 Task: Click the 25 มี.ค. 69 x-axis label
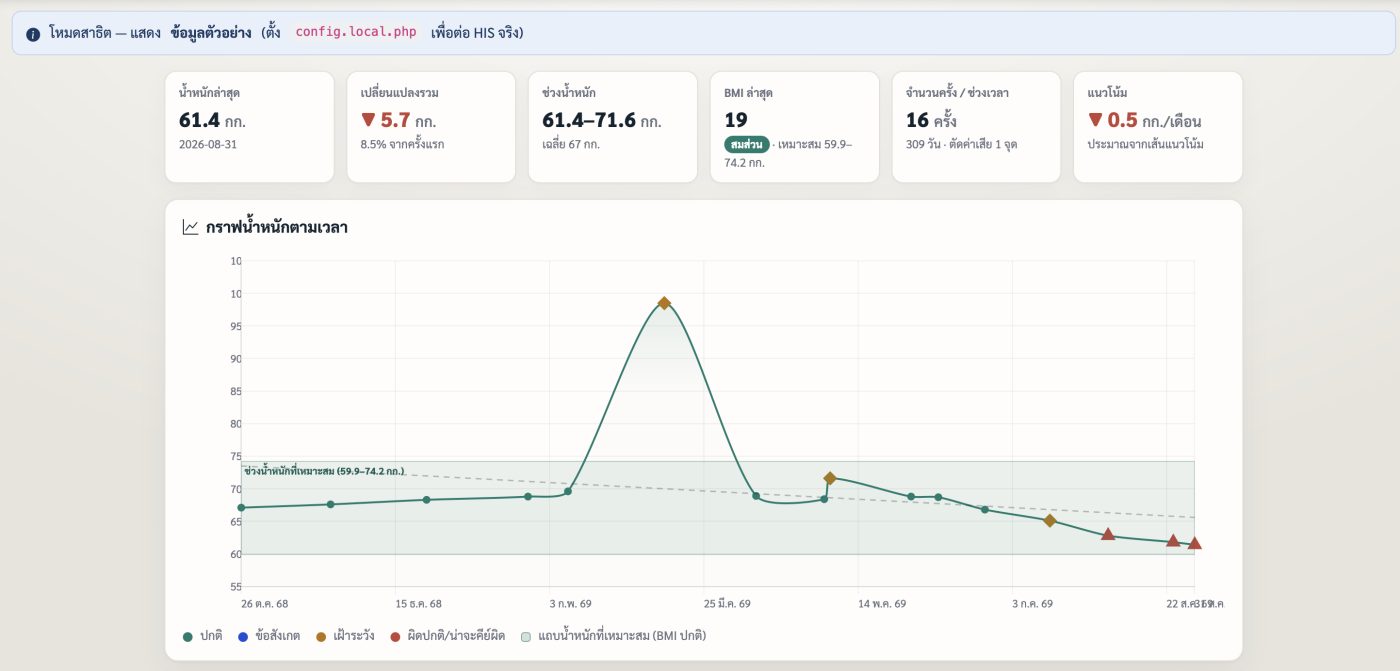point(727,604)
